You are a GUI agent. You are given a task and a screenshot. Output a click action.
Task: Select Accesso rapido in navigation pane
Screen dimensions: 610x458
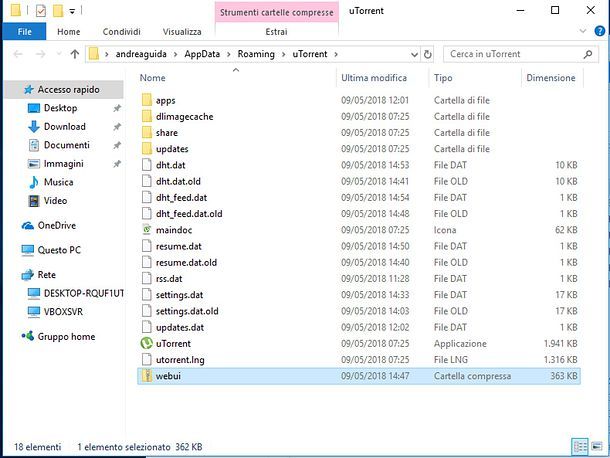pos(64,89)
